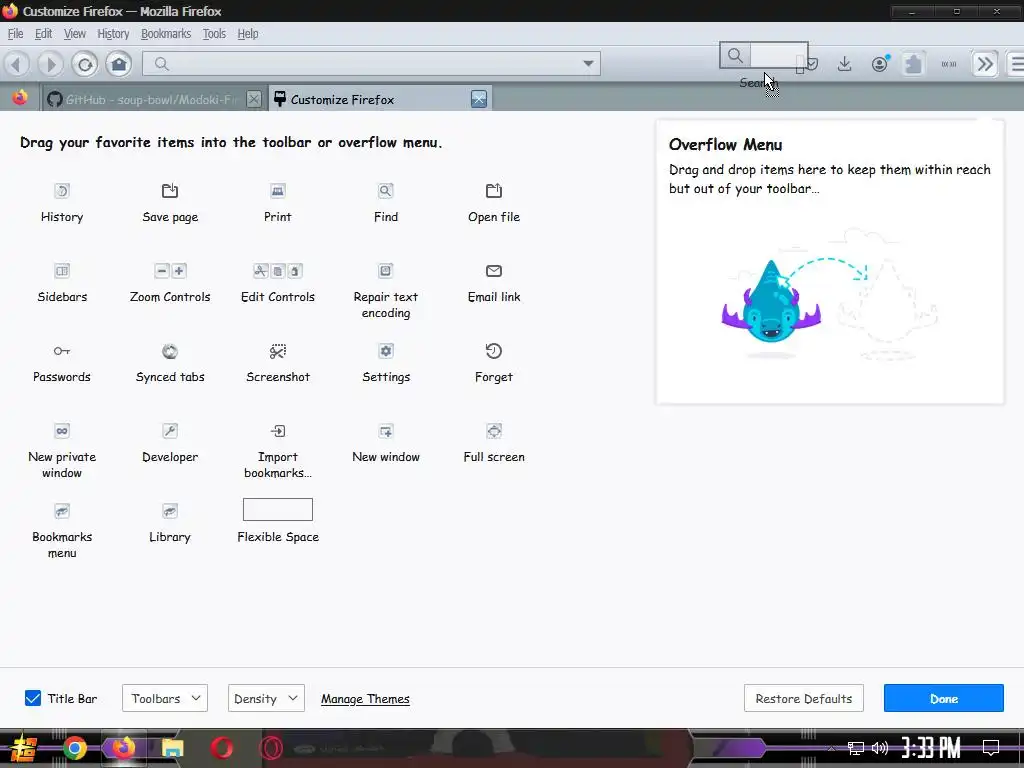Screen dimensions: 1024x768
Task: Close the GitHub tab
Action: (x=254, y=99)
